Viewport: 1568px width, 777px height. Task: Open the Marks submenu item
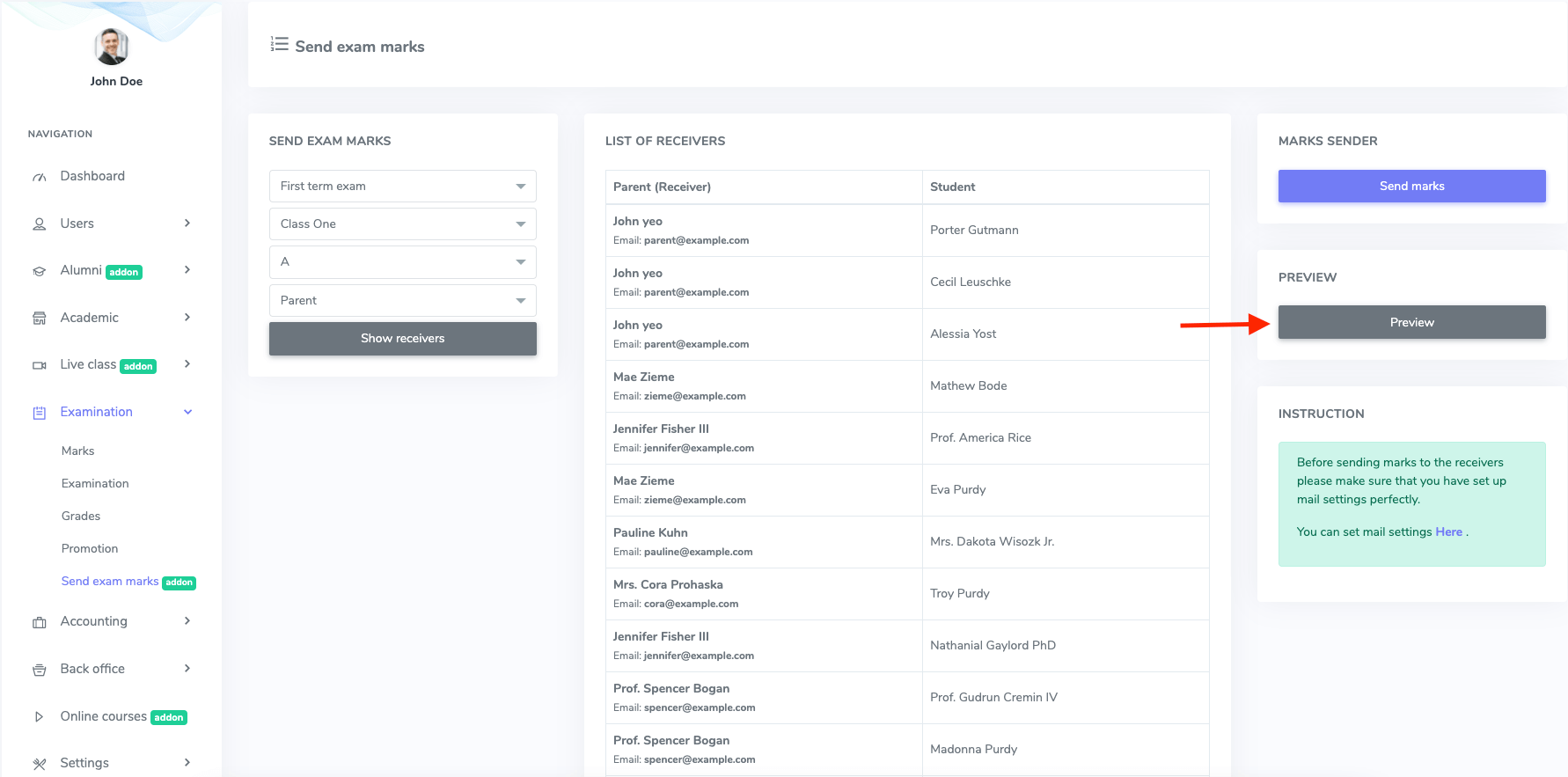[77, 451]
